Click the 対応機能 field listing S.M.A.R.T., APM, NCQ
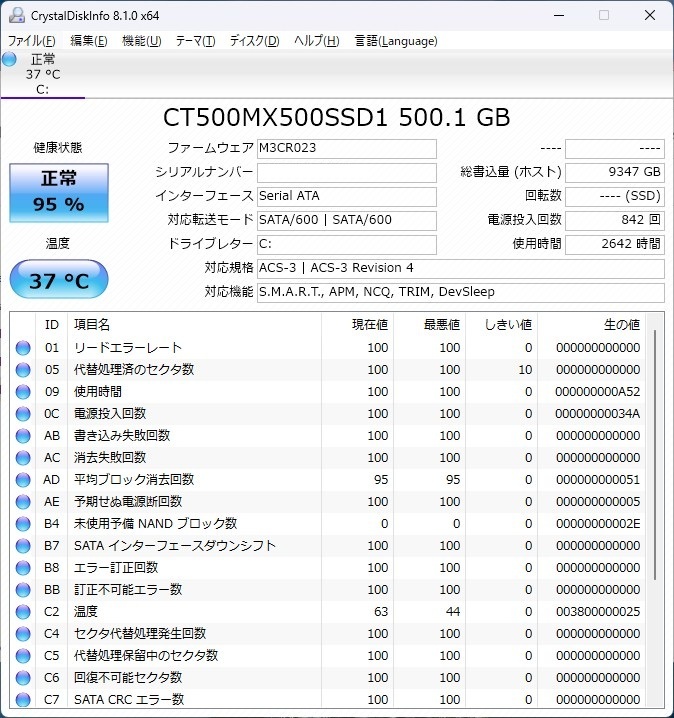Image resolution: width=674 pixels, height=718 pixels. tap(461, 292)
